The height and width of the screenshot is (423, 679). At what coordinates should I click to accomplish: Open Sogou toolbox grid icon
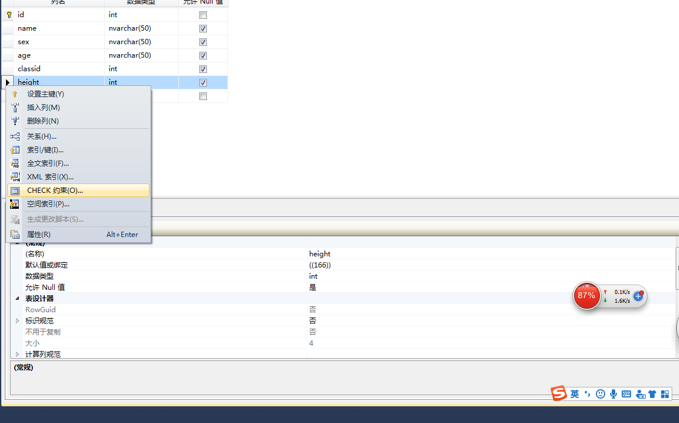(x=665, y=394)
